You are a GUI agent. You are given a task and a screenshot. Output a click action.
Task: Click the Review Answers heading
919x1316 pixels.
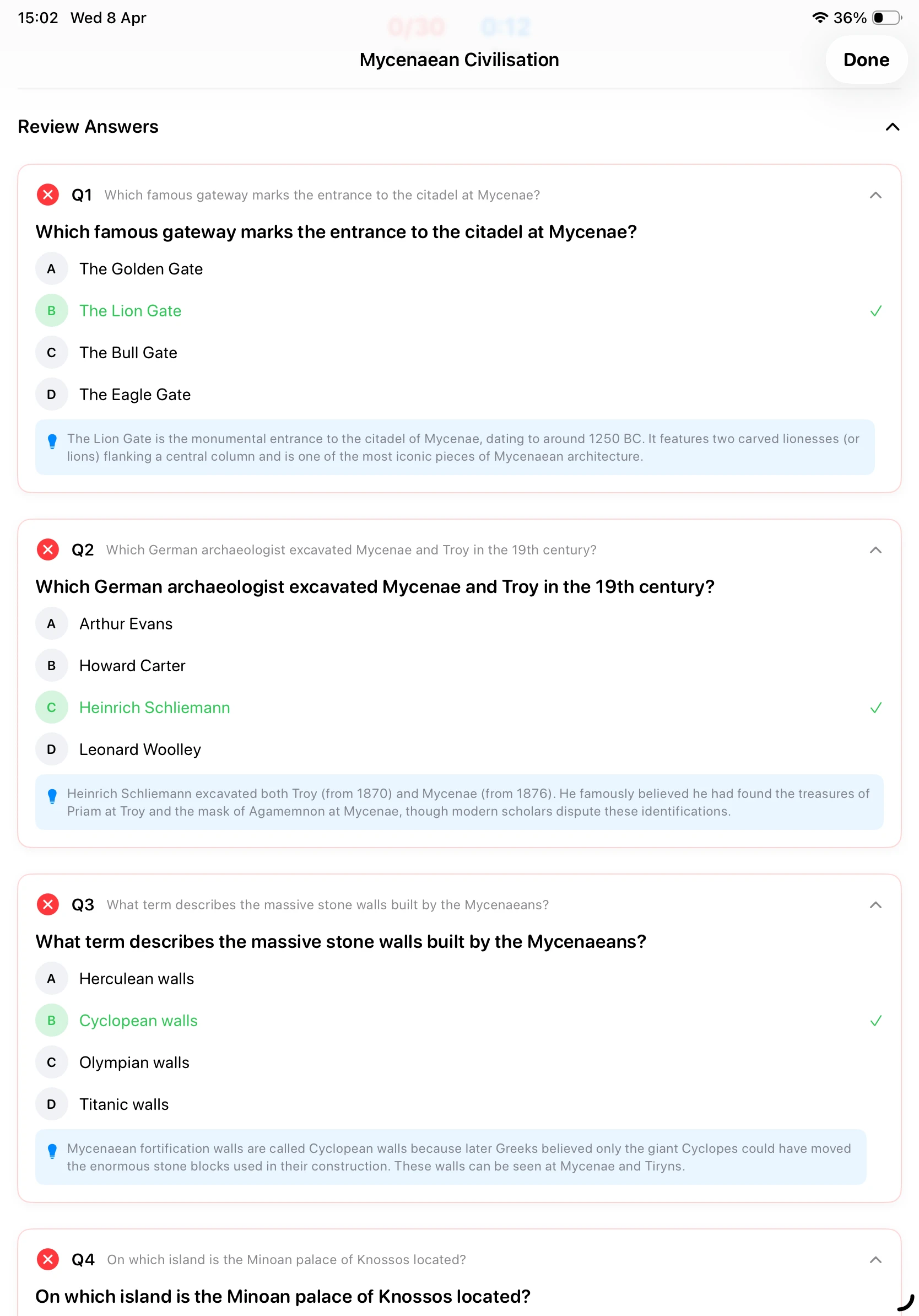[88, 127]
